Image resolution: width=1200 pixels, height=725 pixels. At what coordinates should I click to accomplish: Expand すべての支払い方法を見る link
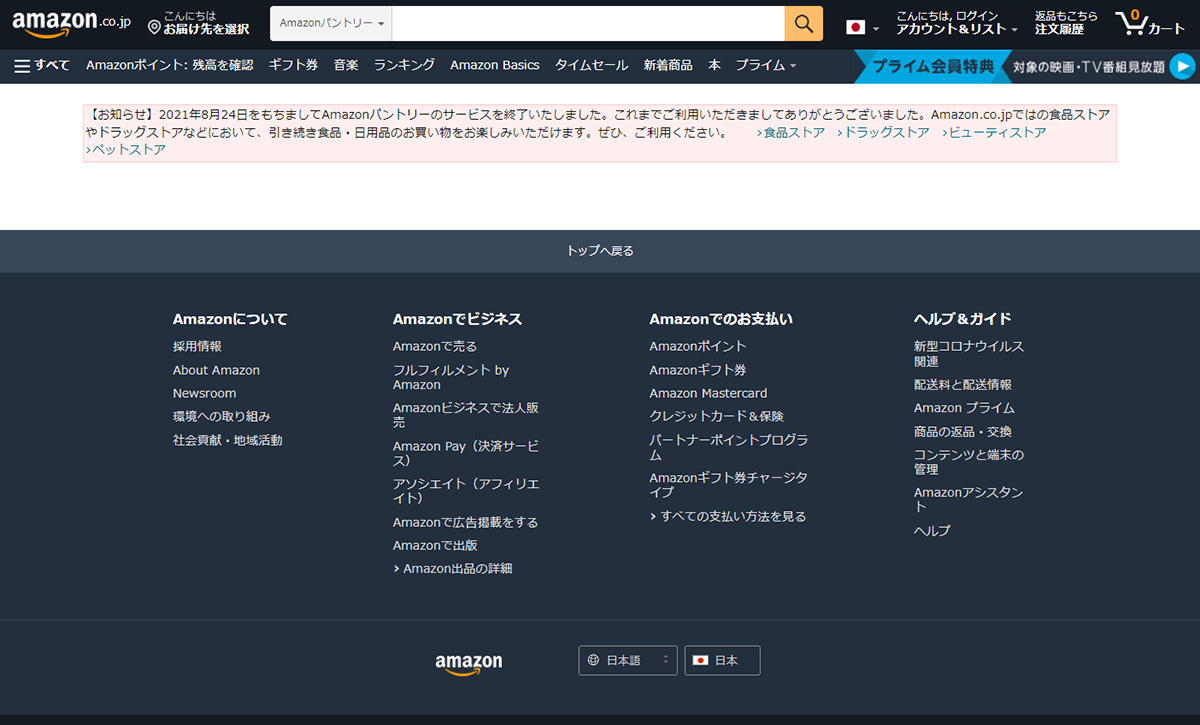(728, 516)
